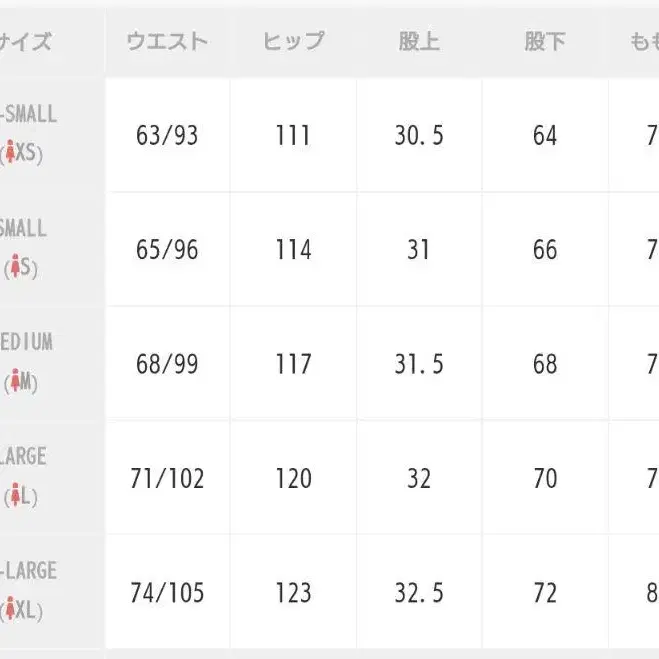Click the SMALL size row label
Viewport: 659px width, 659px height.
tap(23, 228)
